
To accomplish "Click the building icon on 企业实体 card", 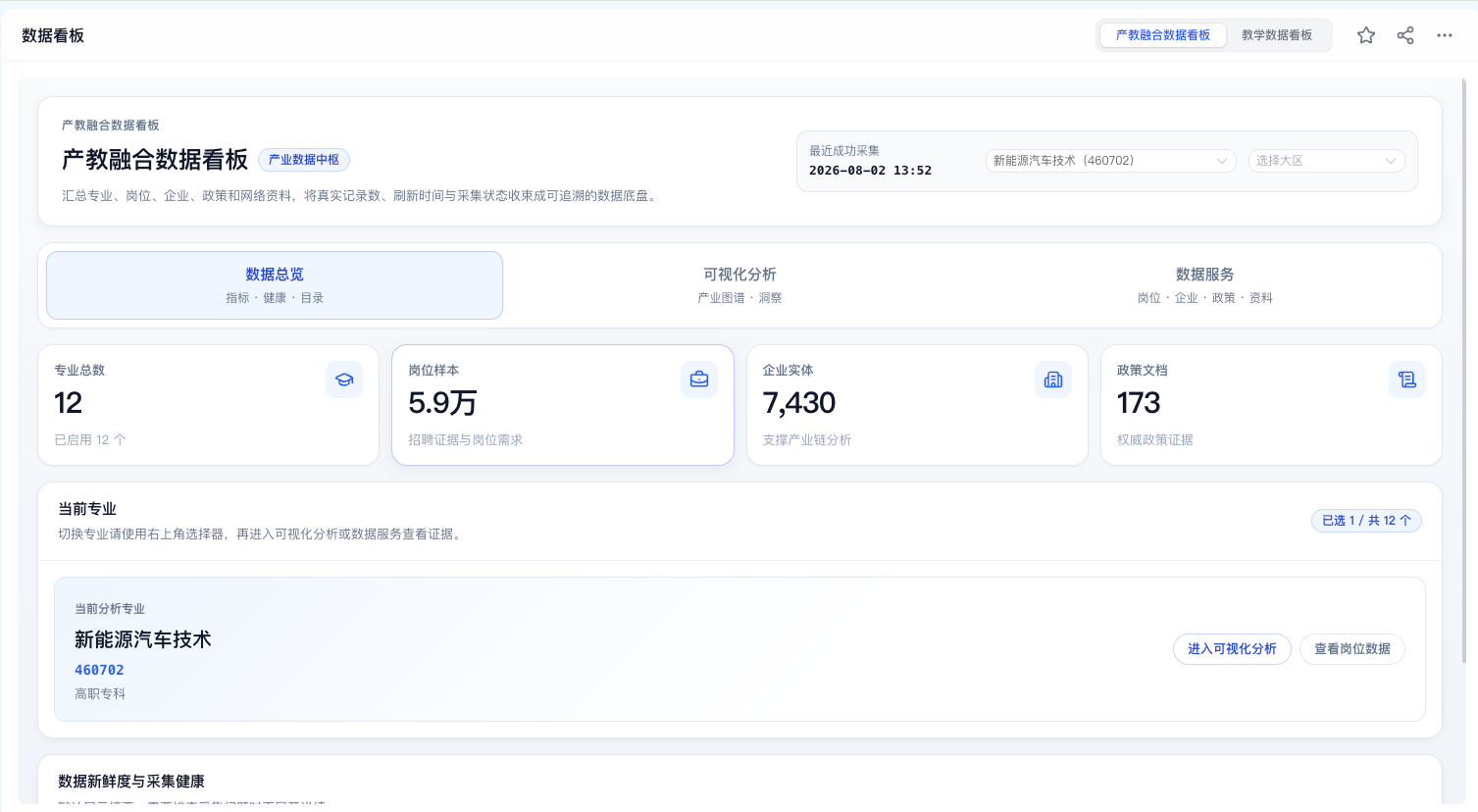I will pos(1053,380).
